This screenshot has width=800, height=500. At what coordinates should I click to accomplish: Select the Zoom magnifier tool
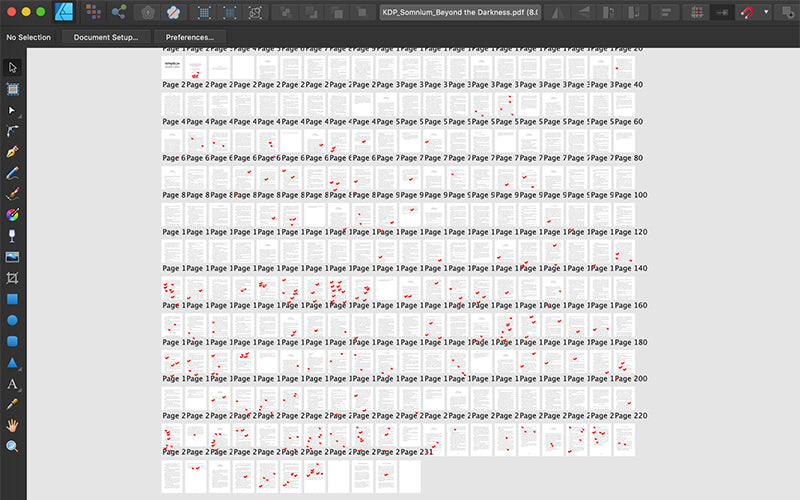point(13,446)
